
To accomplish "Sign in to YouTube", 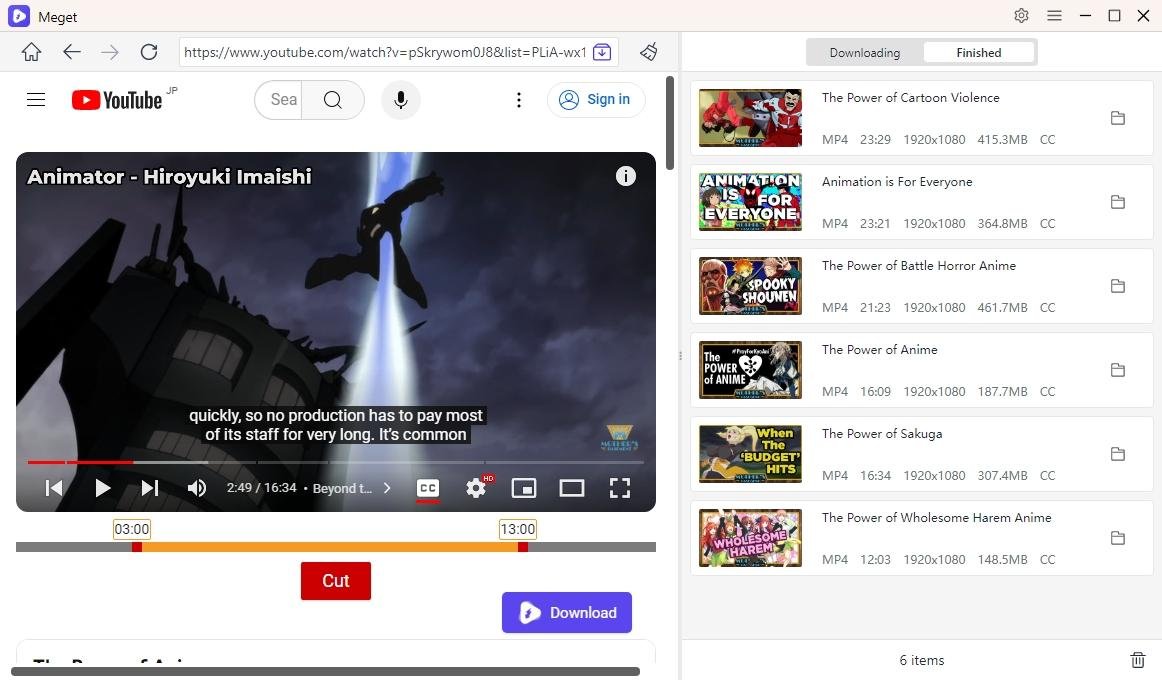I will point(596,99).
